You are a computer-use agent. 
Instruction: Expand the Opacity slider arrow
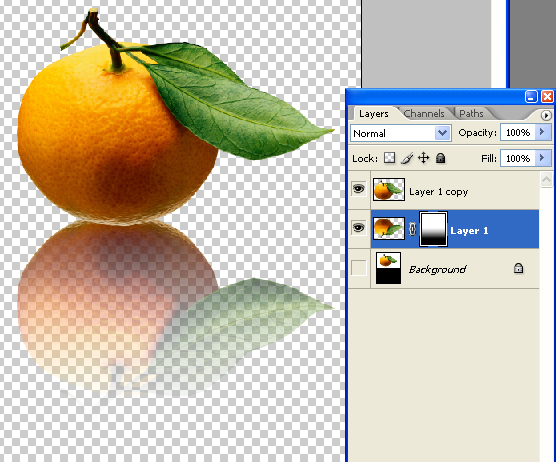(542, 132)
